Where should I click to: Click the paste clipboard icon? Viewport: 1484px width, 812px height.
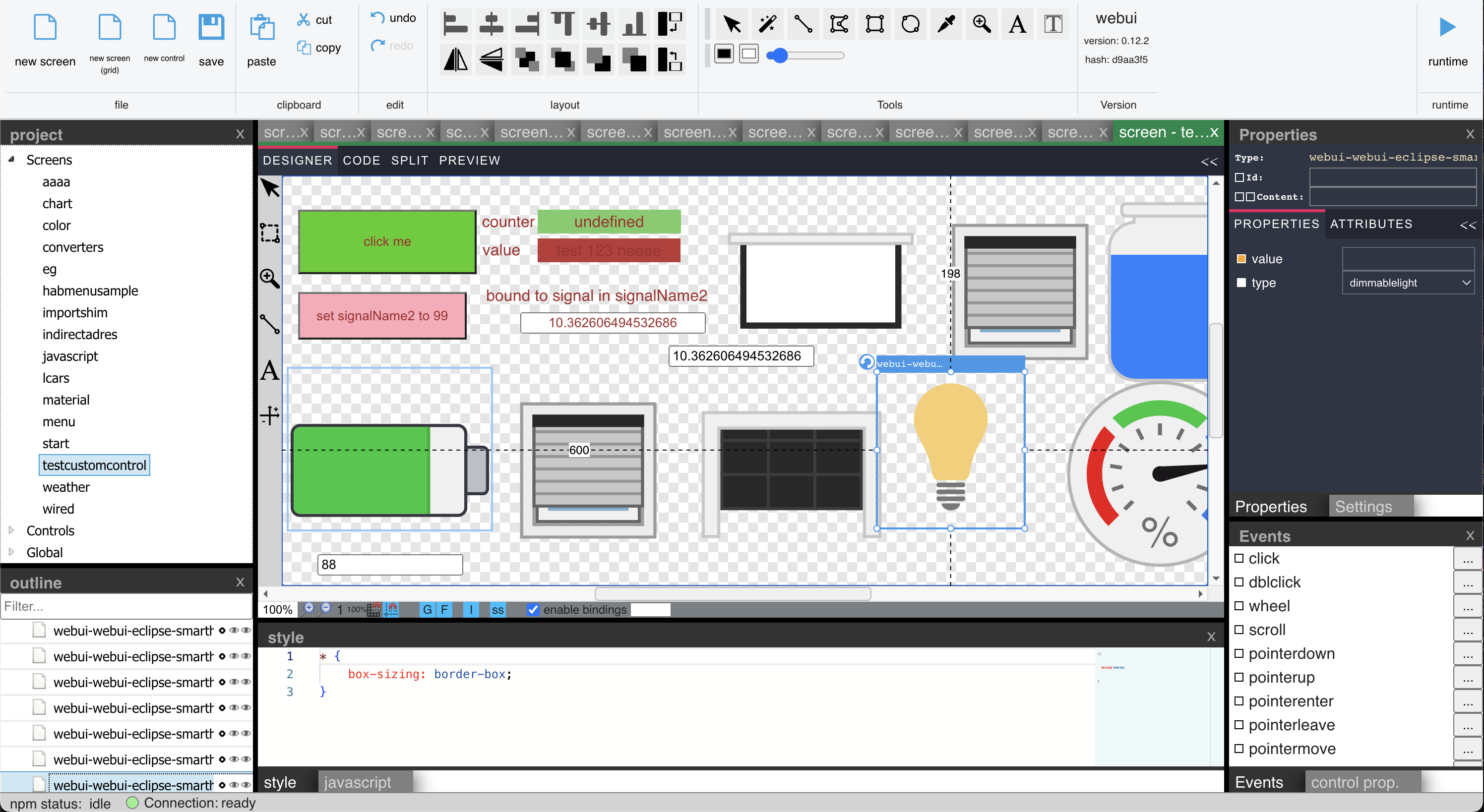tap(261, 28)
